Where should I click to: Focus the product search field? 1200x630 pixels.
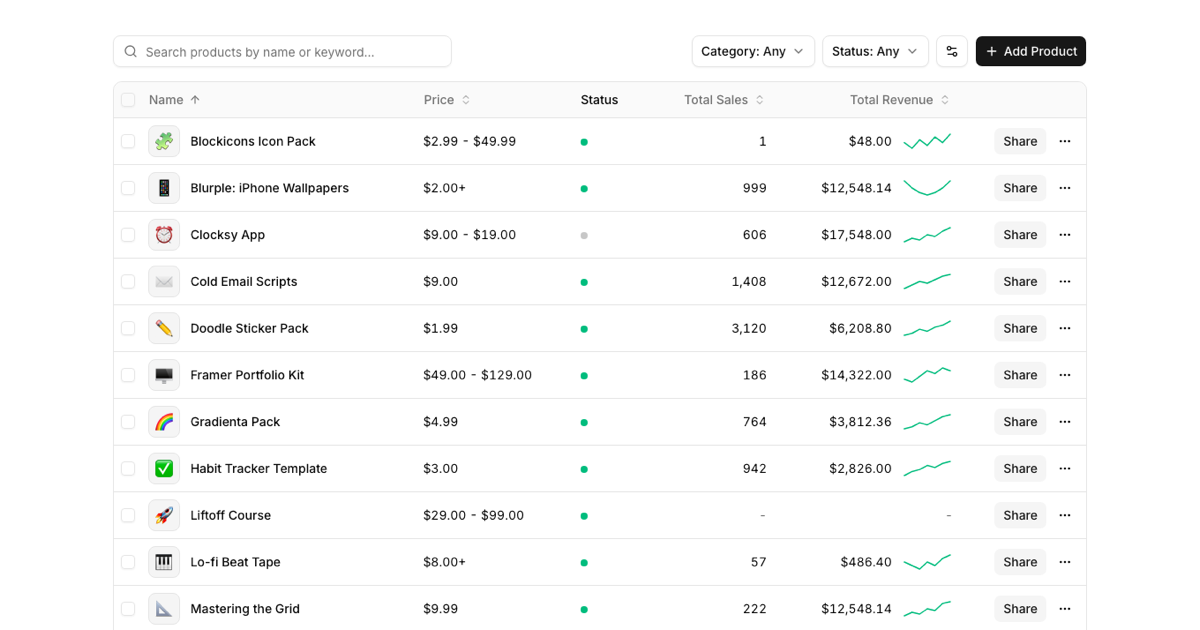[x=282, y=51]
